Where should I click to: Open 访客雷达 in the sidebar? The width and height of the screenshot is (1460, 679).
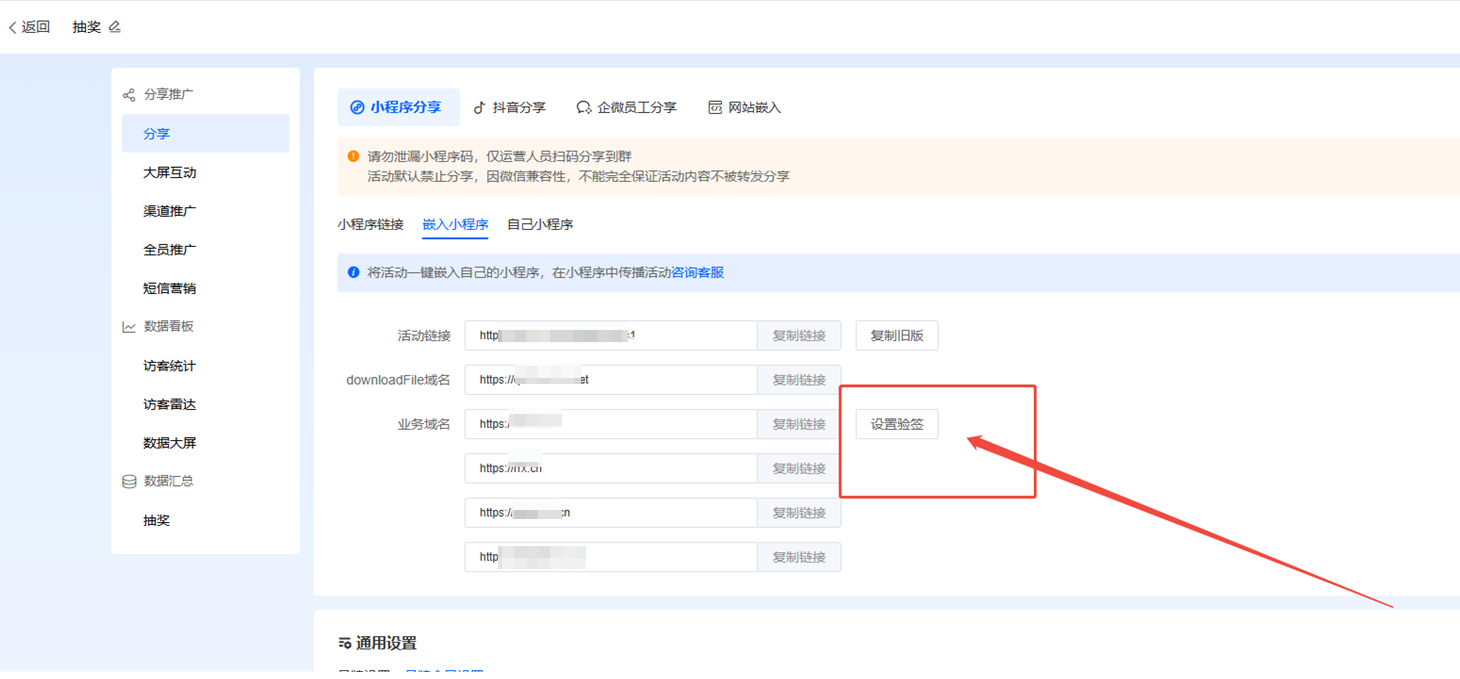coord(170,405)
